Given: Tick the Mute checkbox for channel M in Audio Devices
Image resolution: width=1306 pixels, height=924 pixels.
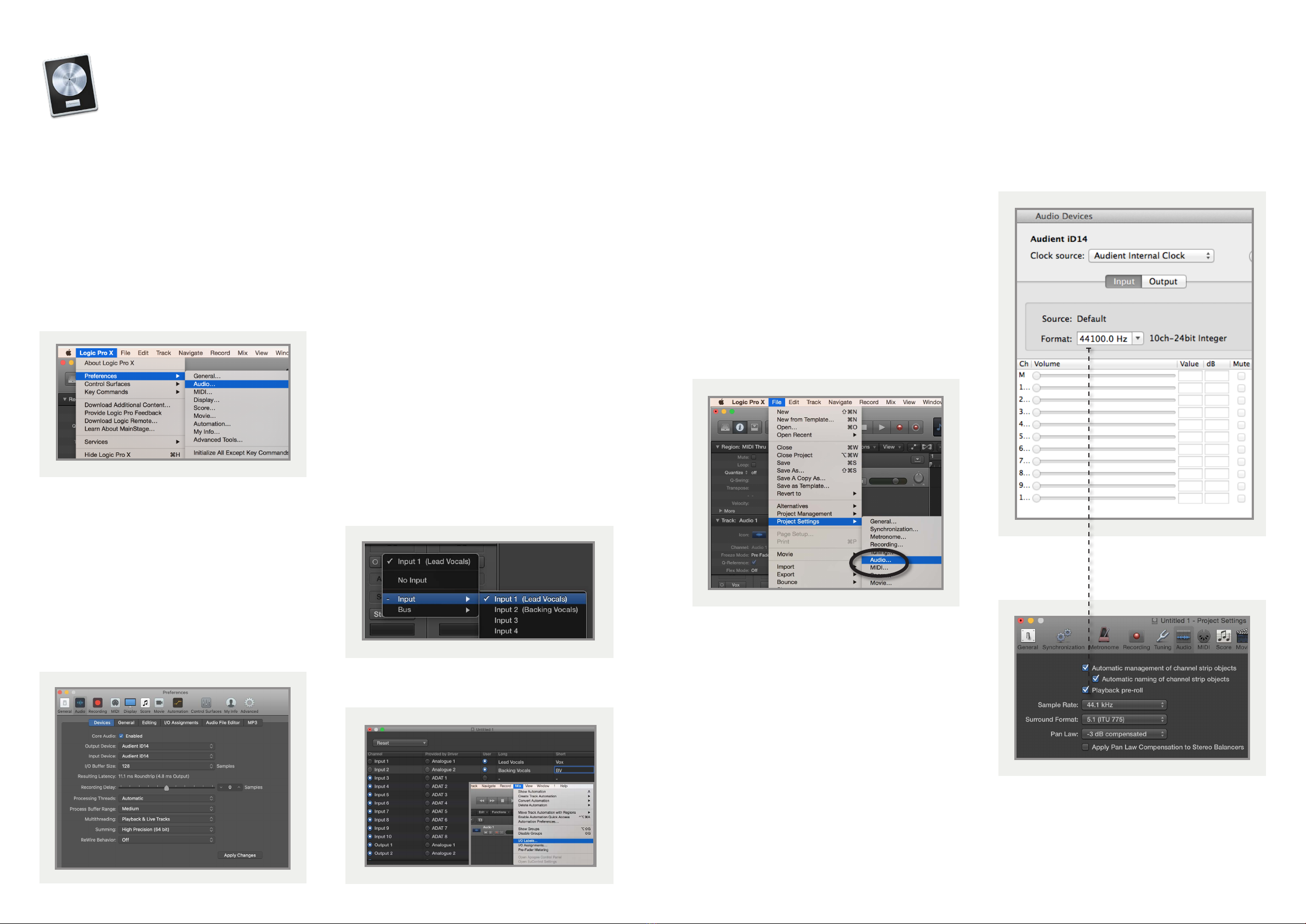Looking at the screenshot, I should coord(1241,376).
